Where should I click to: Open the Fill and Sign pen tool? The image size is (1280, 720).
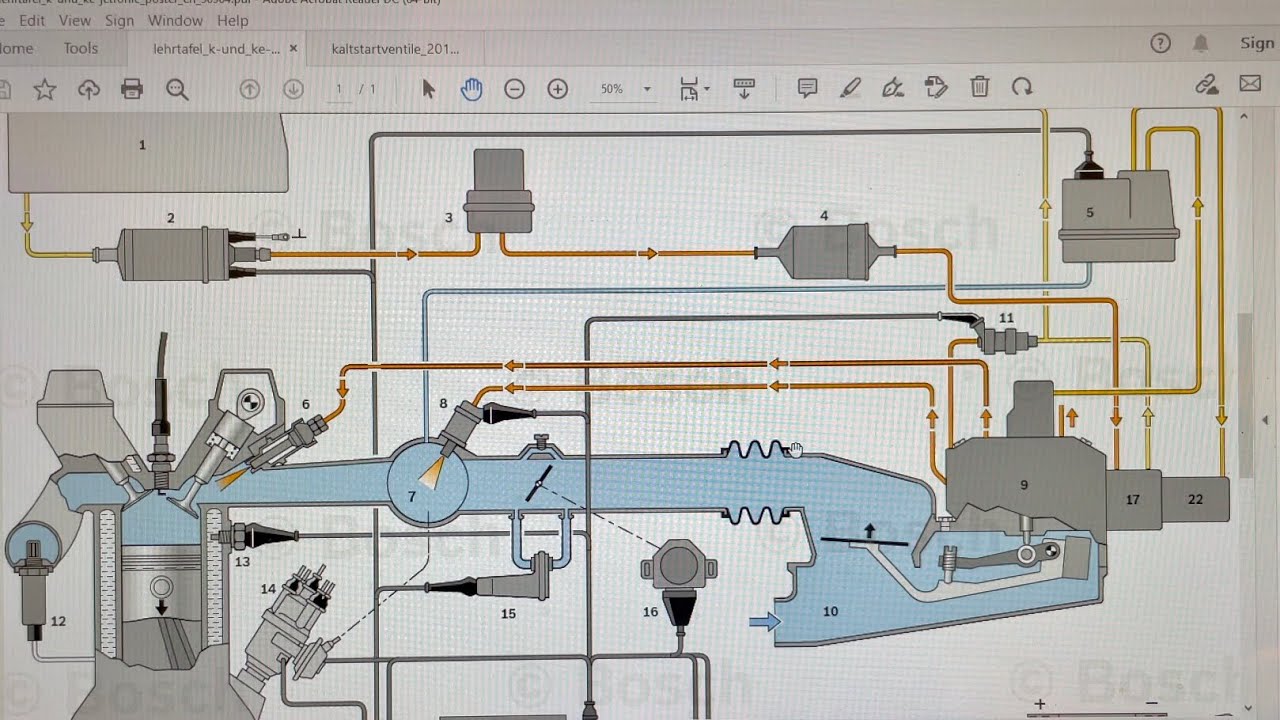click(x=893, y=88)
